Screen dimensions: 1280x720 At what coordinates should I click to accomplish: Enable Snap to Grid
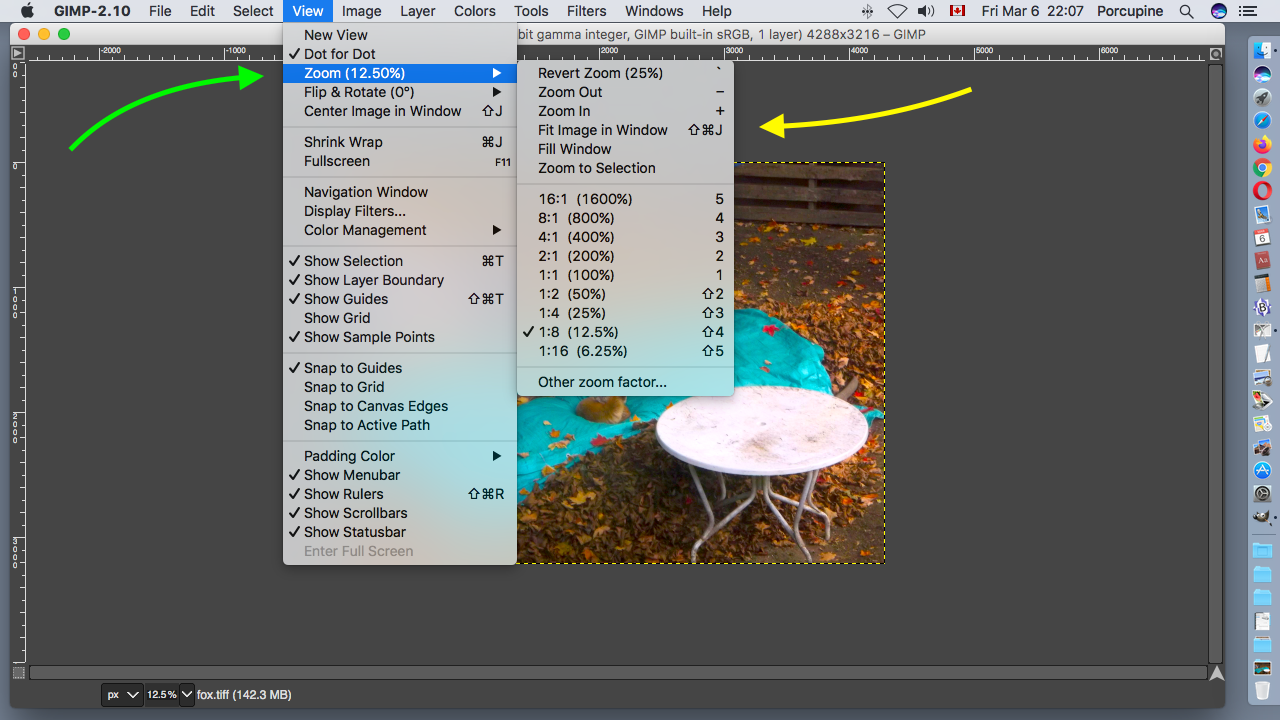(x=400, y=387)
